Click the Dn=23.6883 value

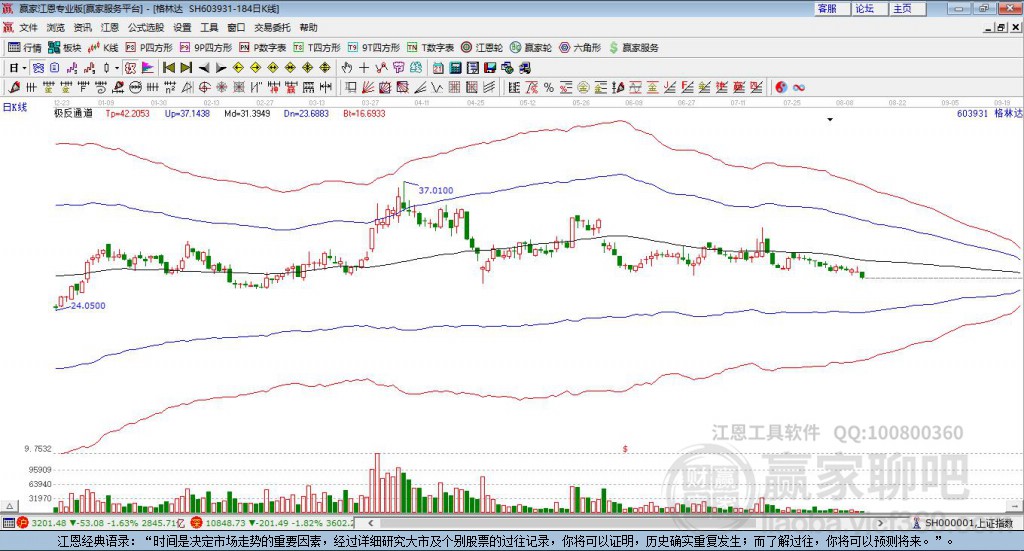pyautogui.click(x=306, y=113)
